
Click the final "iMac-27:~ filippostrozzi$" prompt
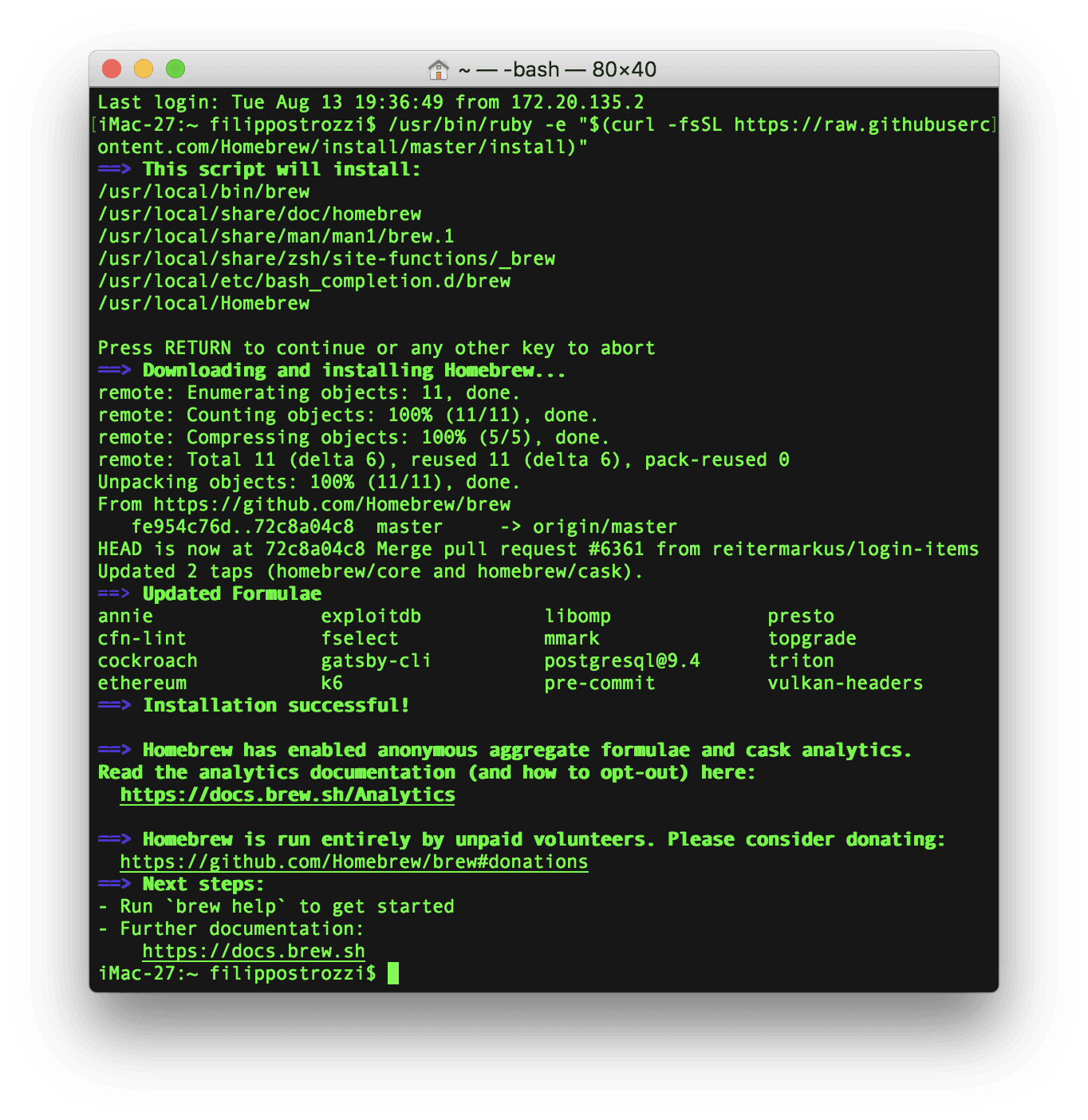pyautogui.click(x=237, y=974)
